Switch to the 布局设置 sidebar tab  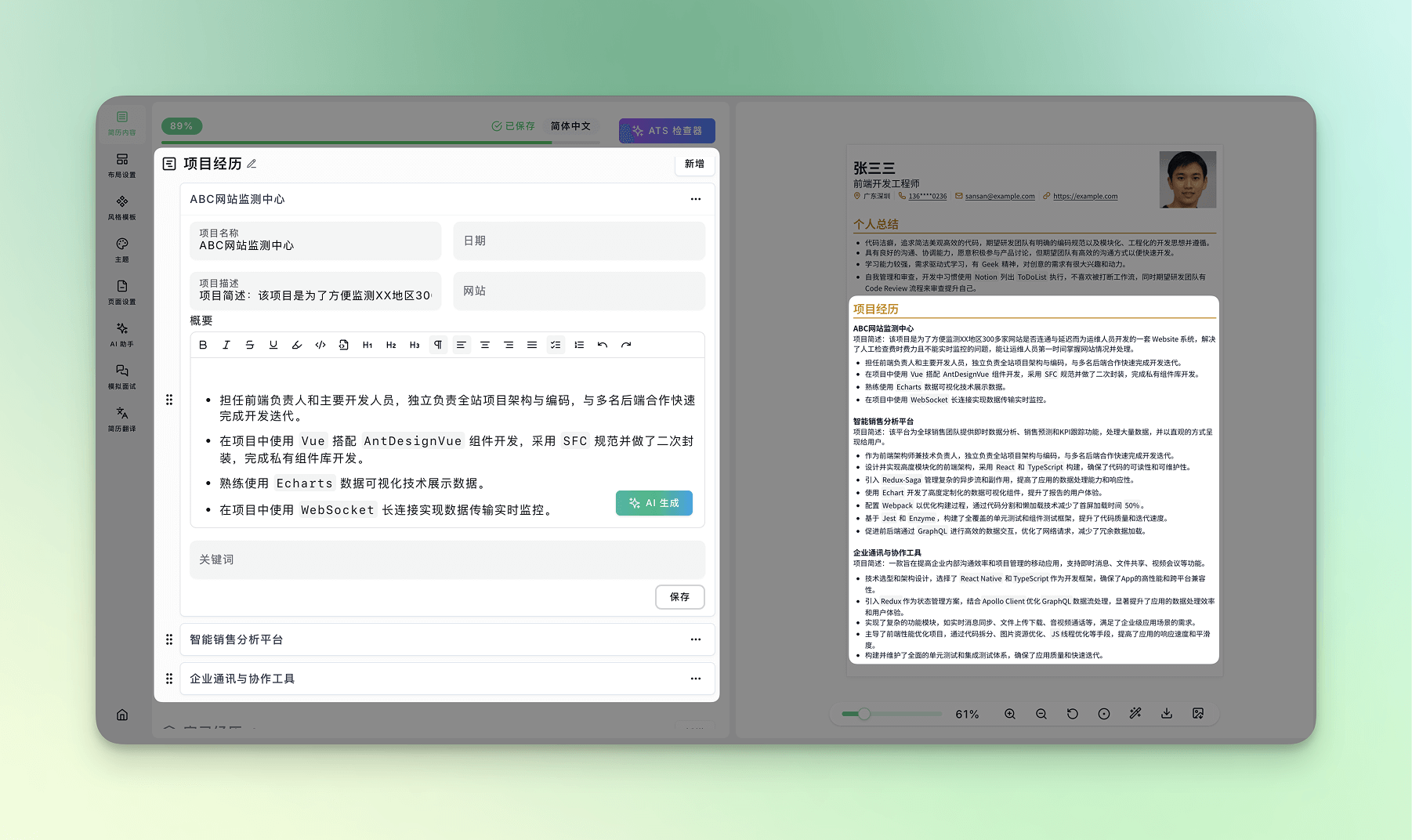coord(122,165)
